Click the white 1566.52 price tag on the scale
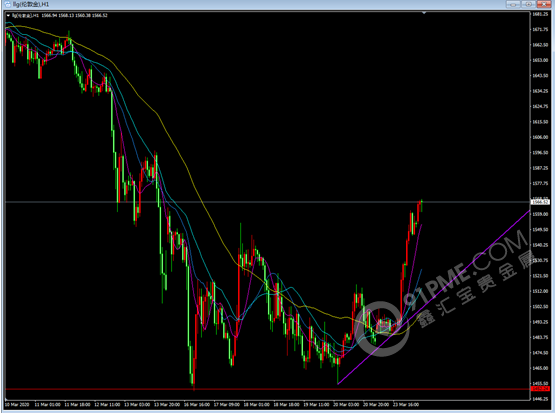 point(540,202)
